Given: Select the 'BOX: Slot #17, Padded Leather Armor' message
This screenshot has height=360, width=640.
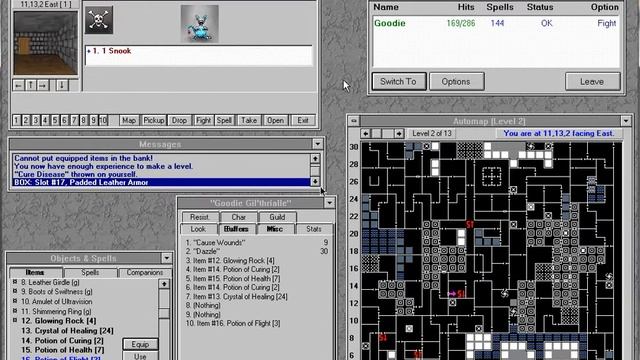Looking at the screenshot, I should (x=162, y=182).
